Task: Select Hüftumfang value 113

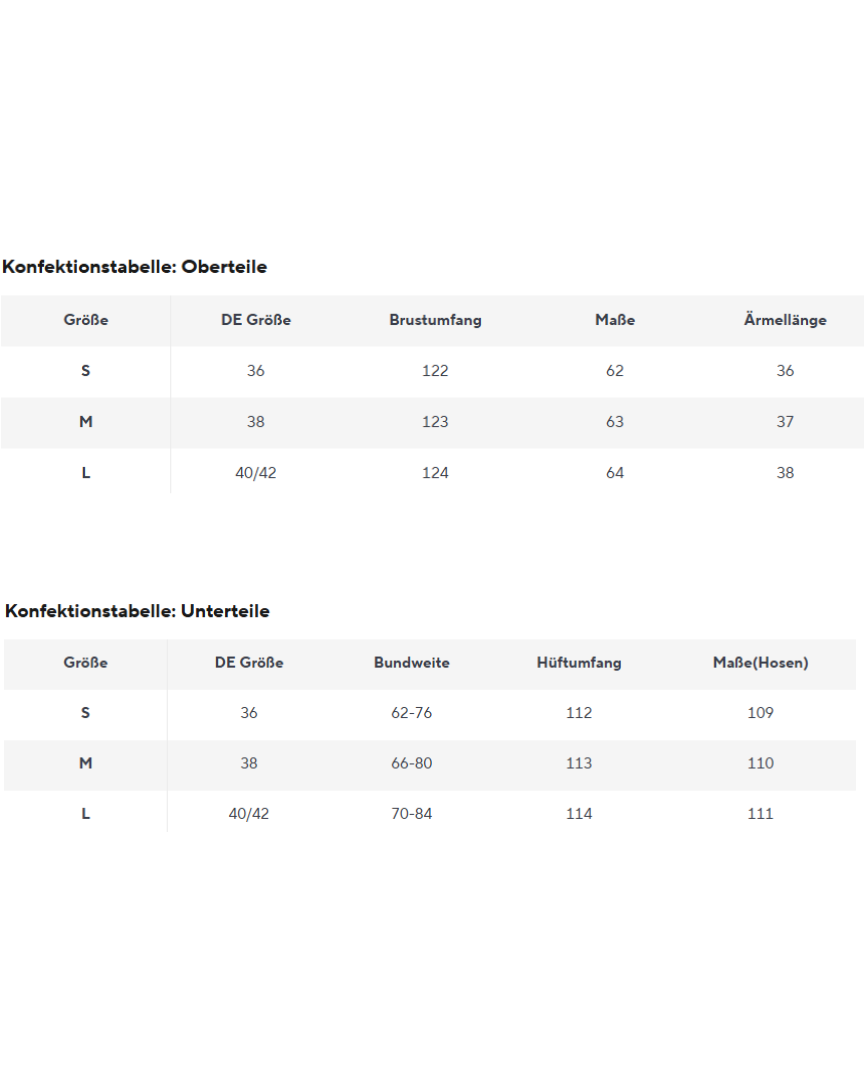Action: 579,763
